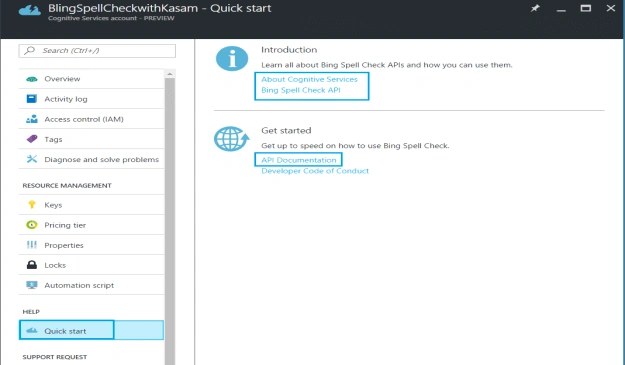625x365 pixels.
Task: Click the Diagnose and solve problems wrench icon
Action: click(x=32, y=159)
